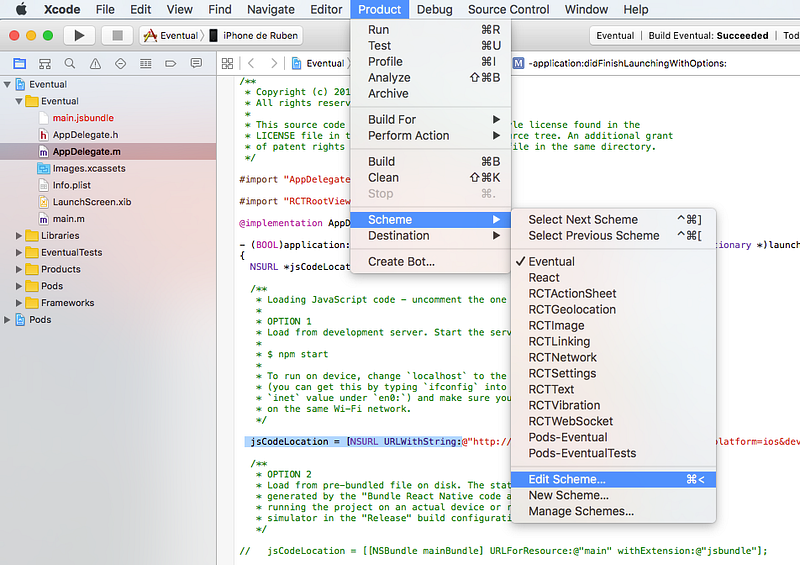Select the checked Eventual scheme
The height and width of the screenshot is (565, 800).
click(x=613, y=261)
